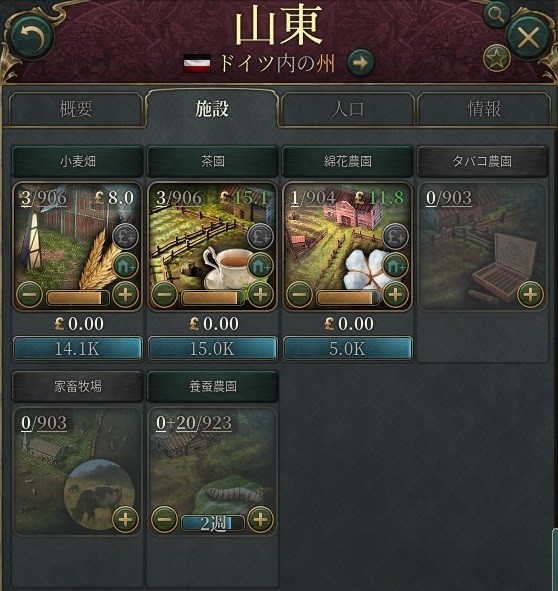The image size is (558, 591).
Task: Click the minus to downsize 茶園
Action: 164,294
